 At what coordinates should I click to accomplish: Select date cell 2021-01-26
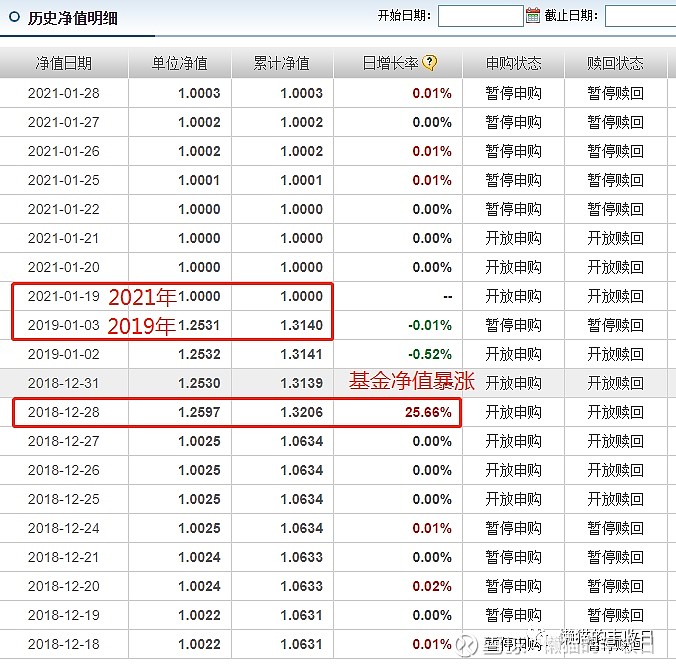[x=64, y=151]
